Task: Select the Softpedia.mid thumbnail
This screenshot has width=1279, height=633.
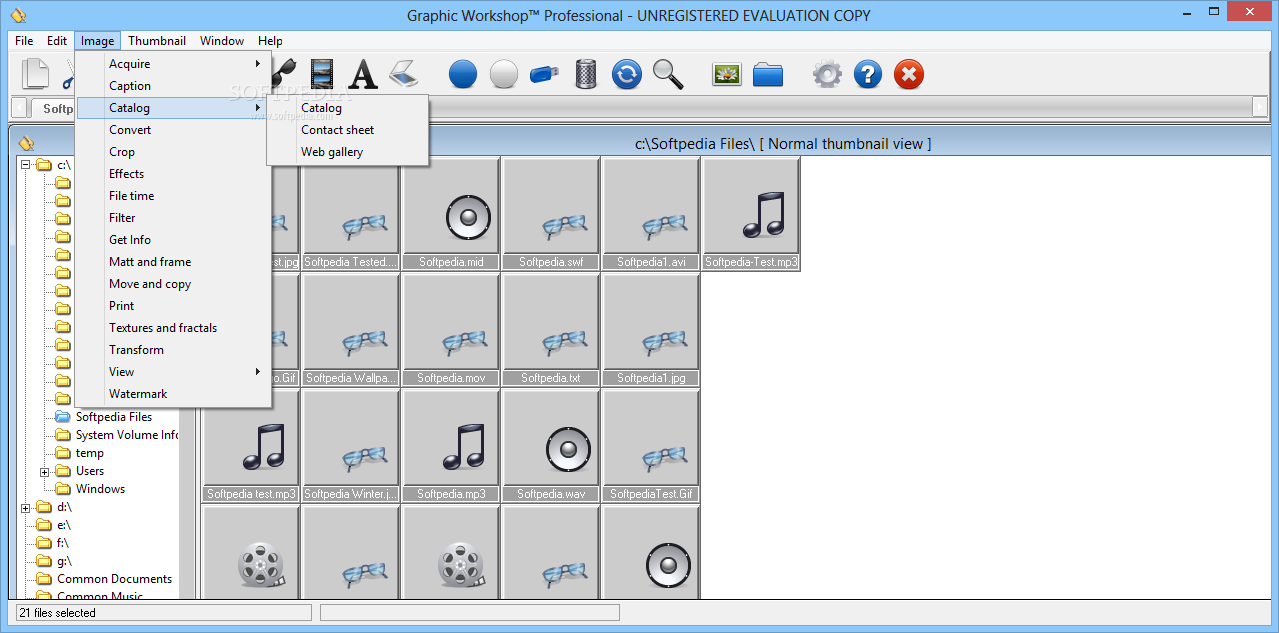Action: (x=451, y=214)
